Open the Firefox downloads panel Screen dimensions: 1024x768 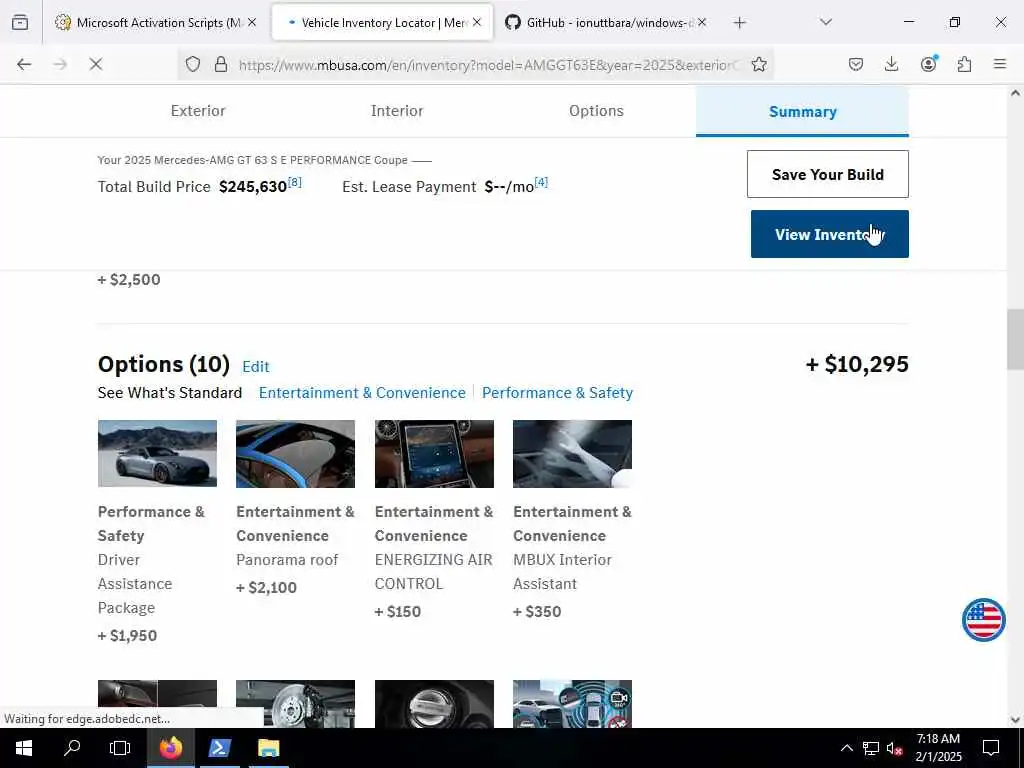point(891,64)
